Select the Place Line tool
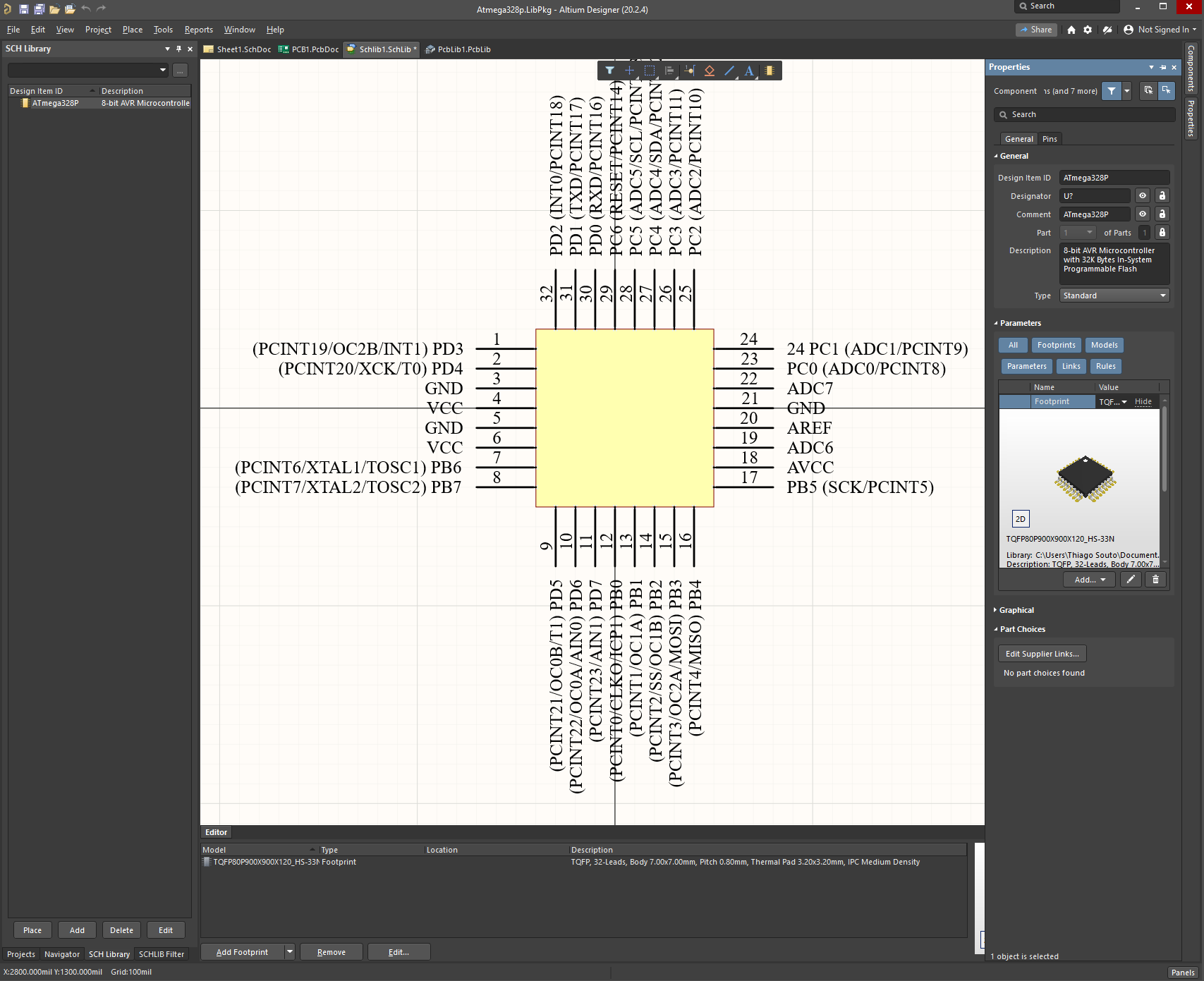1204x981 pixels. click(x=729, y=71)
